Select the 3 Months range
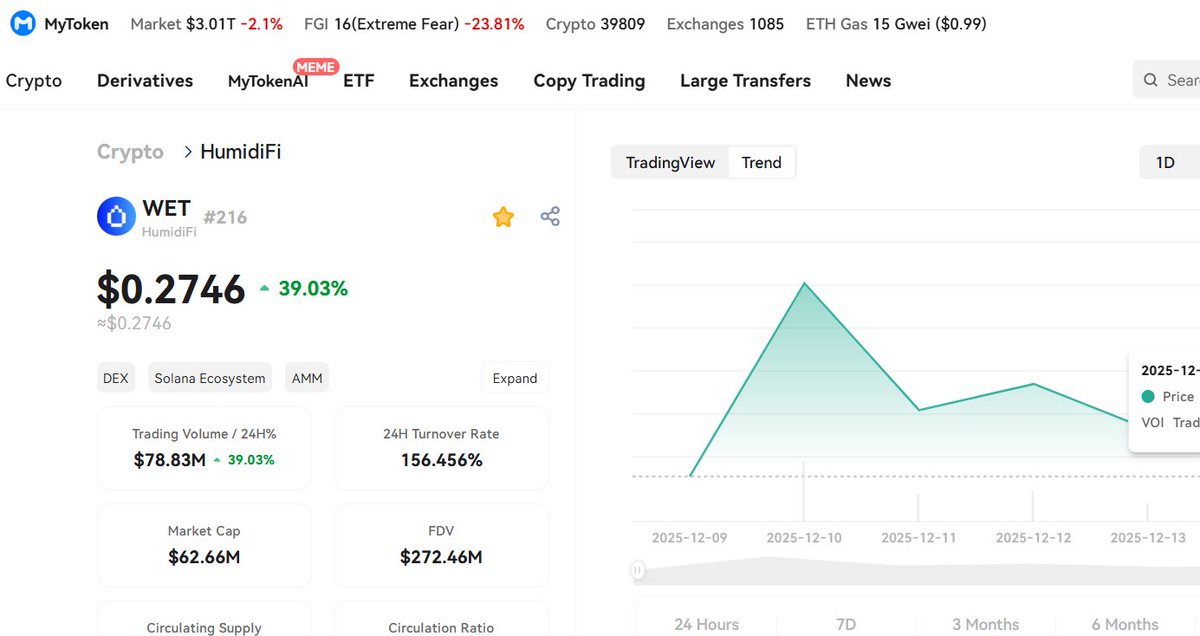This screenshot has width=1200, height=636. [x=985, y=624]
